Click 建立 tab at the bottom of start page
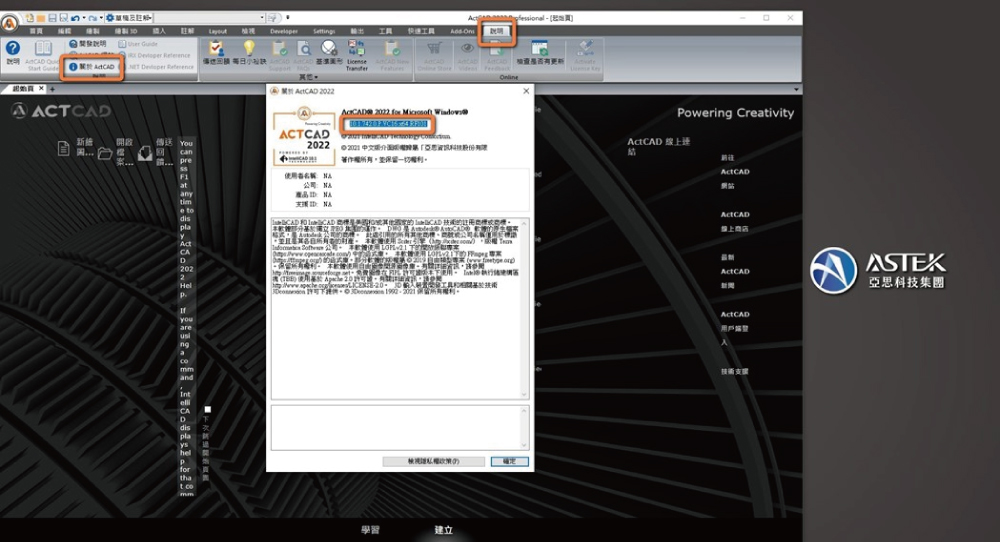1000x542 pixels. coord(444,530)
